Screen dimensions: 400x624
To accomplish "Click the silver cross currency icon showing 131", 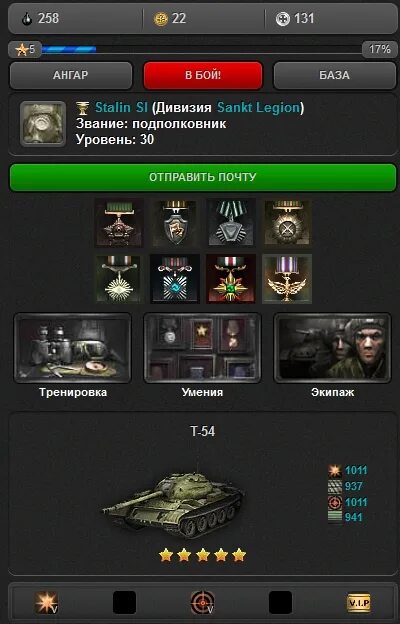I will 283,19.
